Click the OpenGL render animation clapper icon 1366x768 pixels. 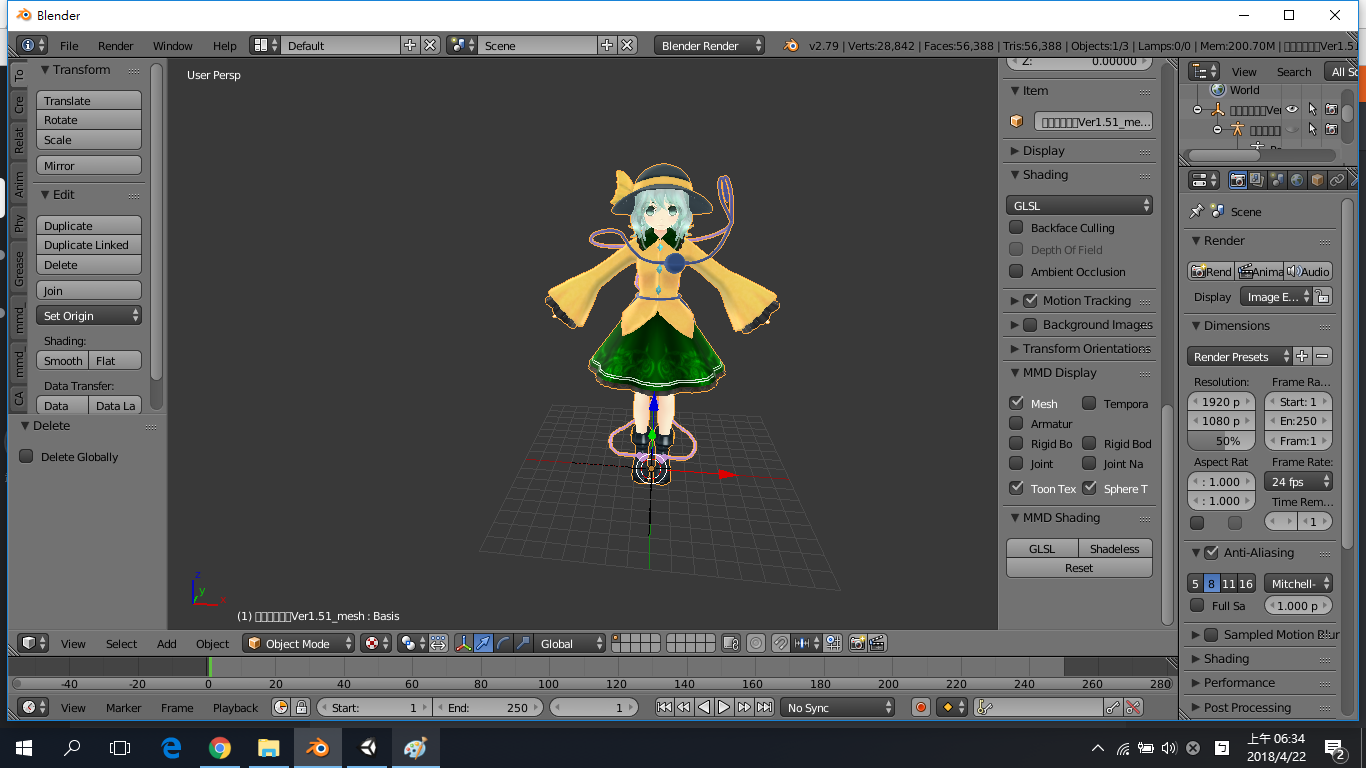tap(877, 643)
